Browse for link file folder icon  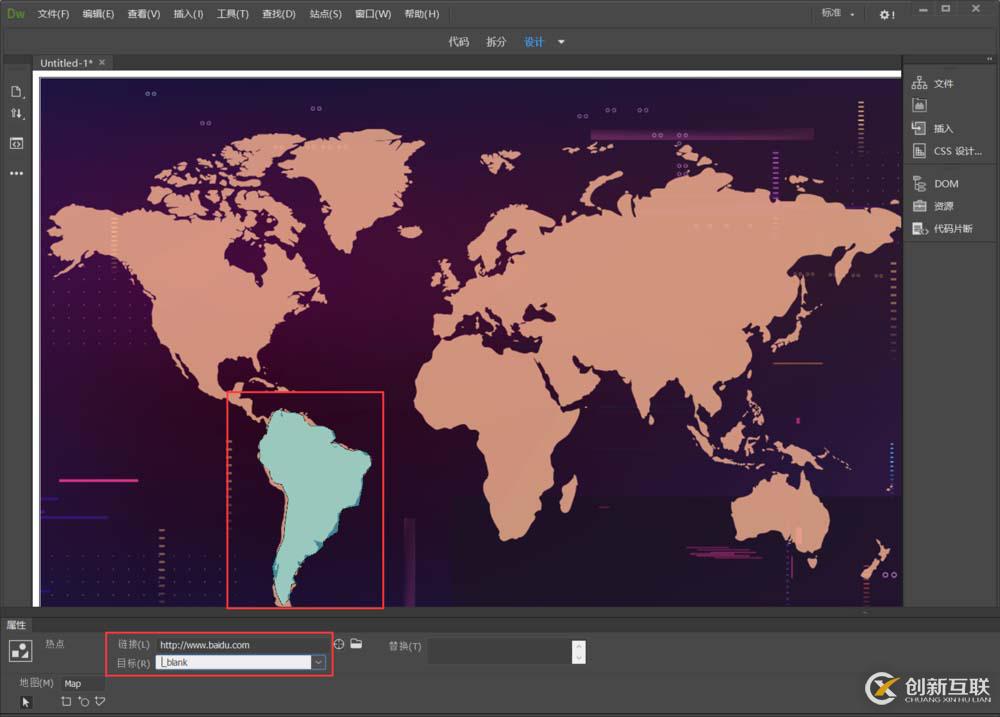click(x=356, y=644)
